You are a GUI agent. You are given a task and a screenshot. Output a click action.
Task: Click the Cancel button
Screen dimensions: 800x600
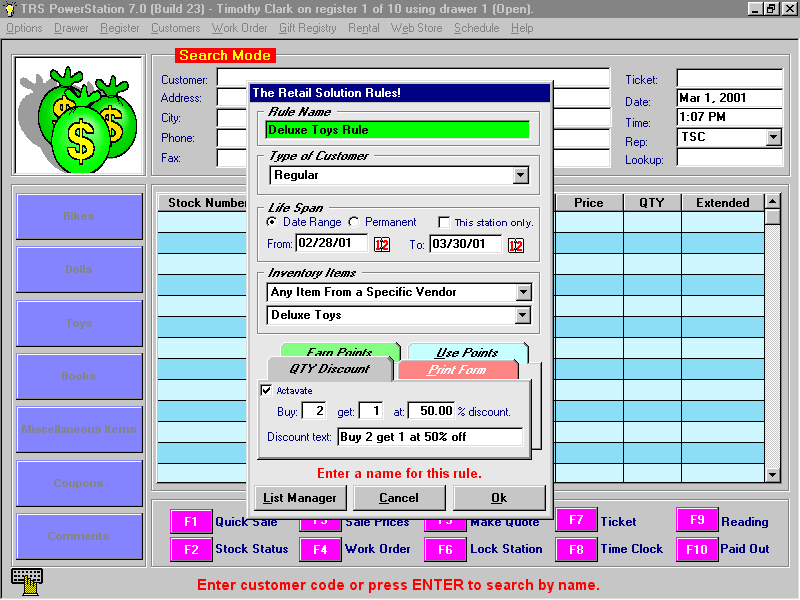(x=399, y=498)
